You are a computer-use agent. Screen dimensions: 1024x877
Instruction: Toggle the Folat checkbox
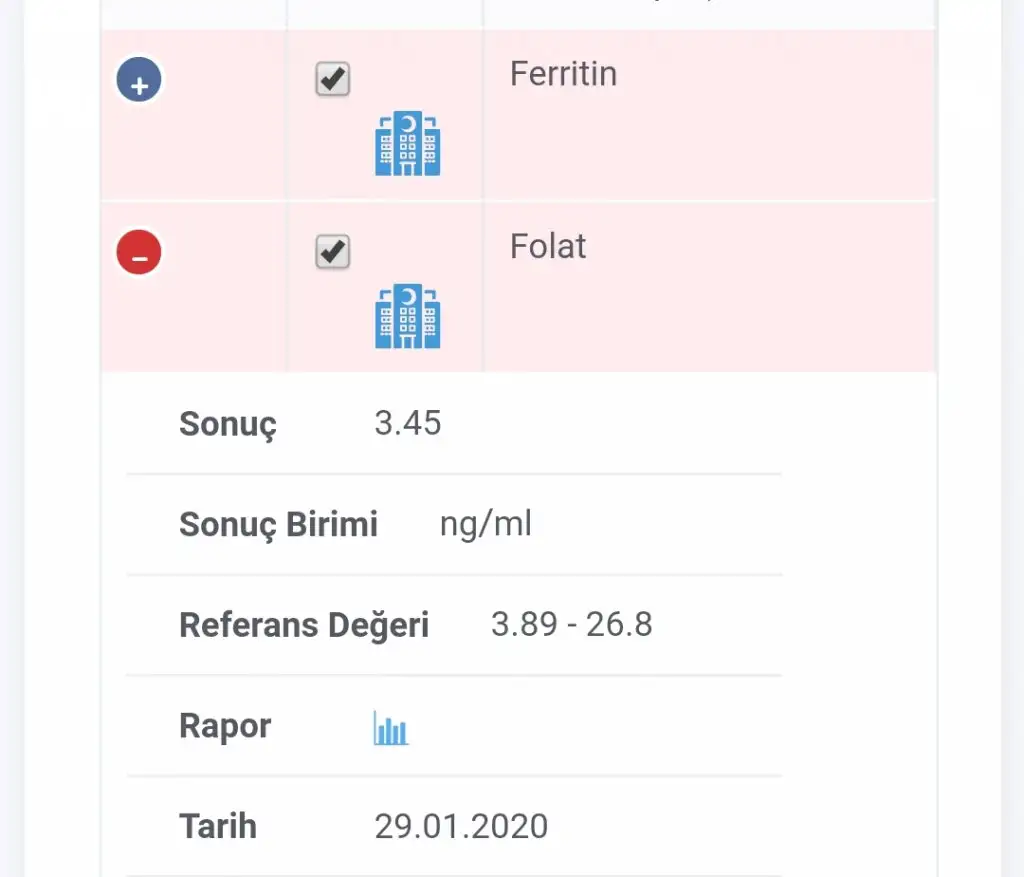(x=332, y=251)
